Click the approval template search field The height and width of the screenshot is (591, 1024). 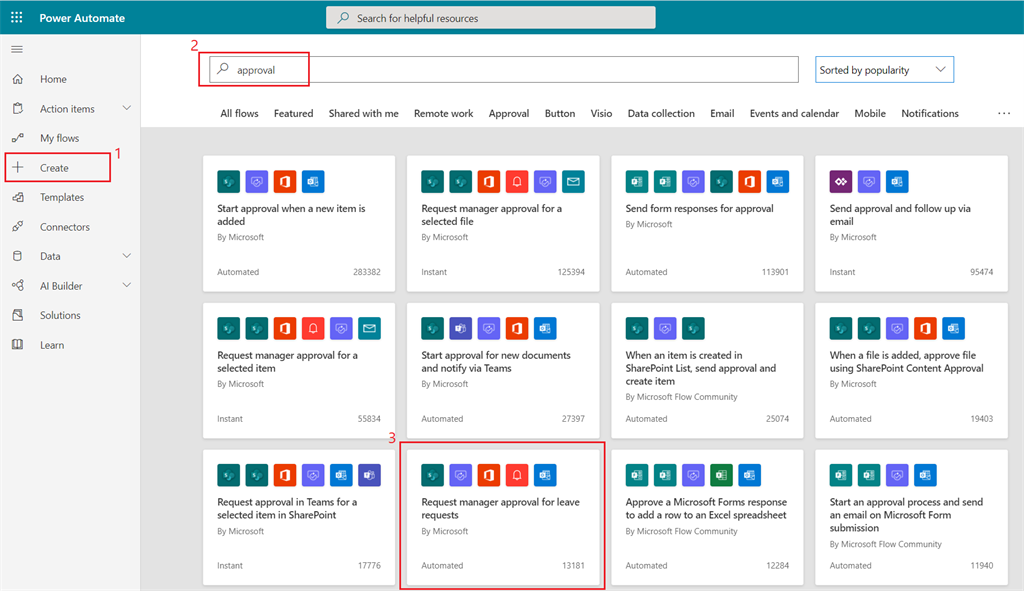(x=504, y=69)
